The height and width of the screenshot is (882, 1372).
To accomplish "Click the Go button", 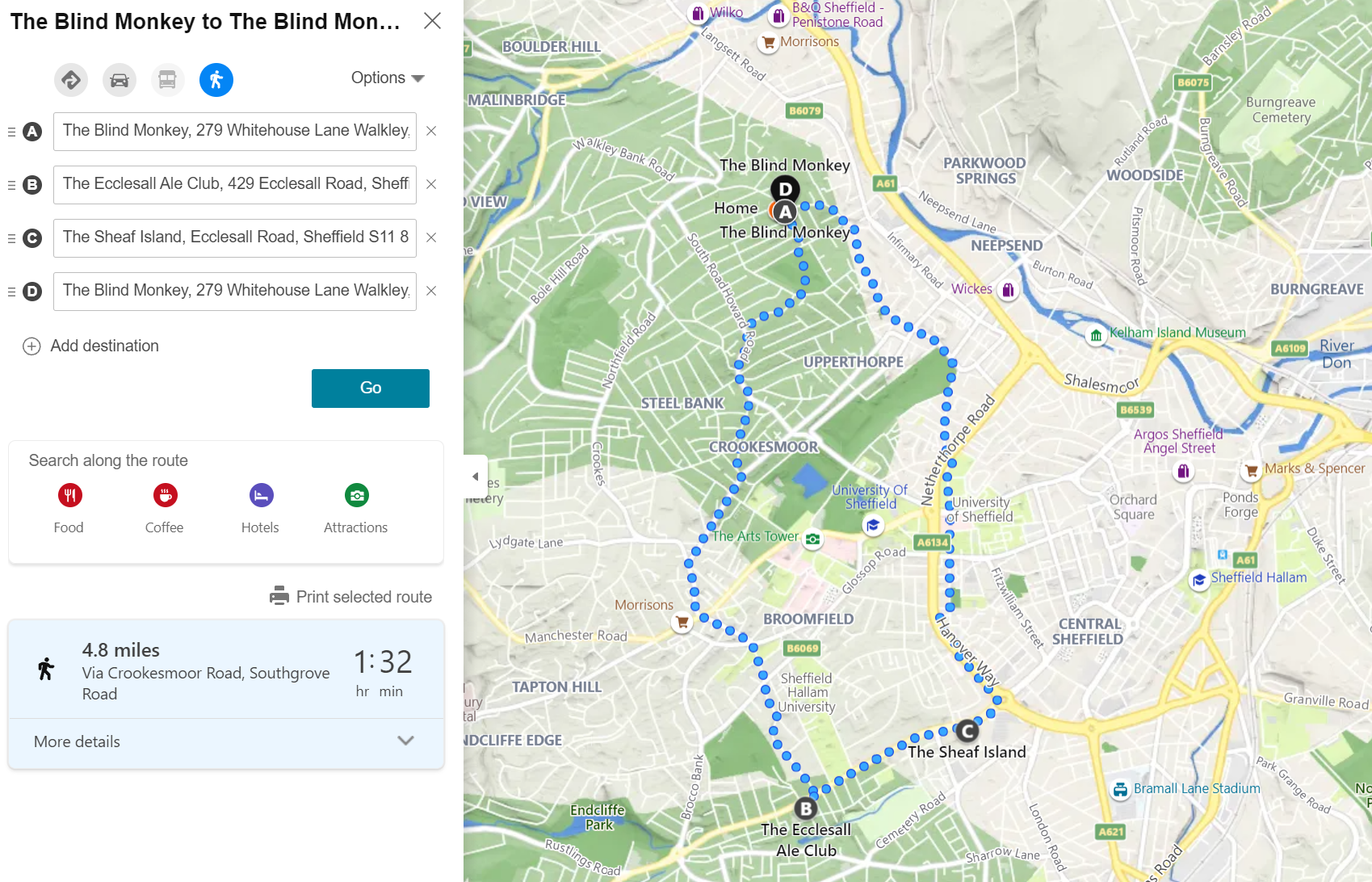I will (370, 388).
